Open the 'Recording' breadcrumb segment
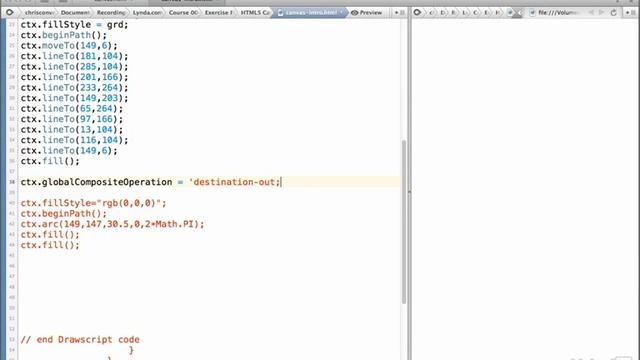Viewport: 640px width, 360px height. pyautogui.click(x=111, y=13)
